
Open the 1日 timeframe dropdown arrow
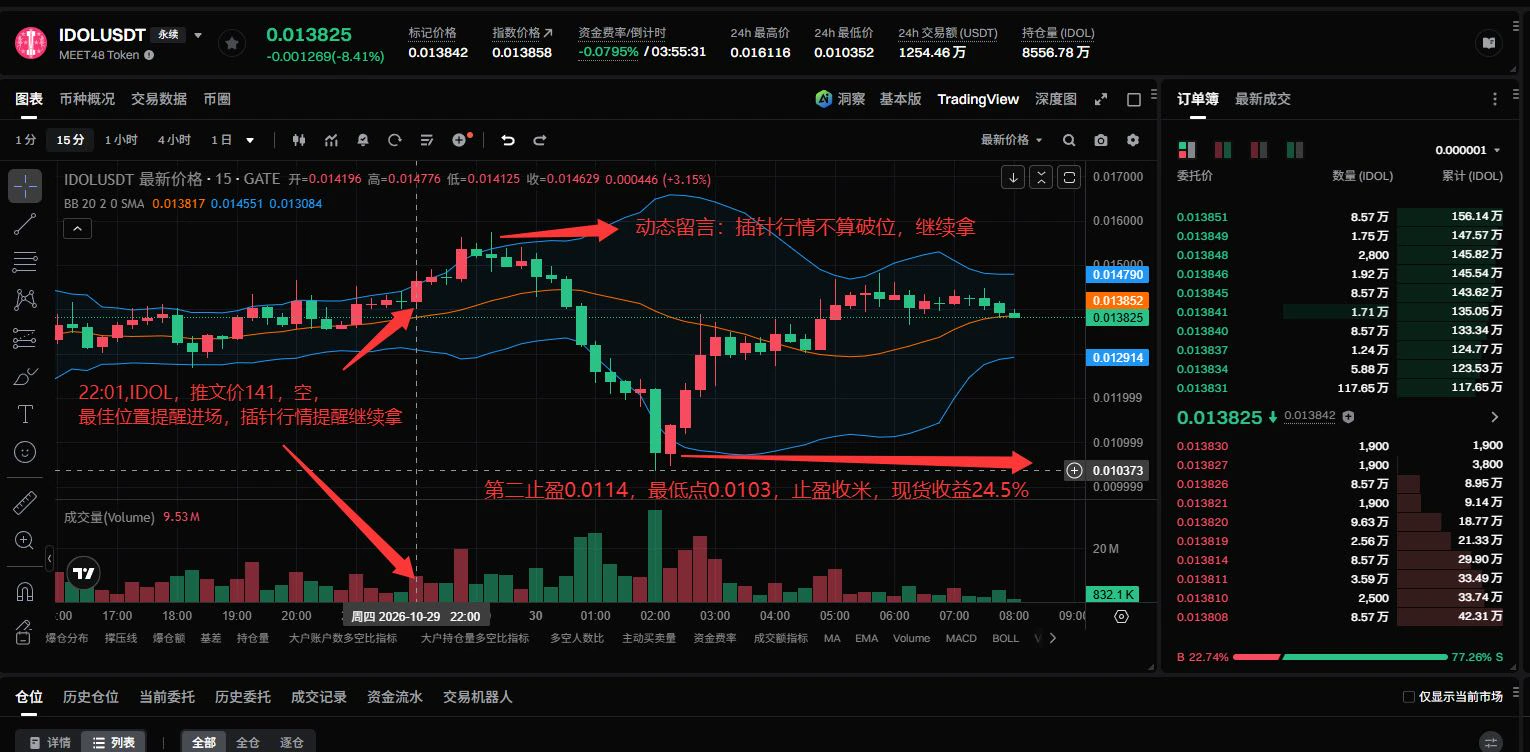pos(250,140)
